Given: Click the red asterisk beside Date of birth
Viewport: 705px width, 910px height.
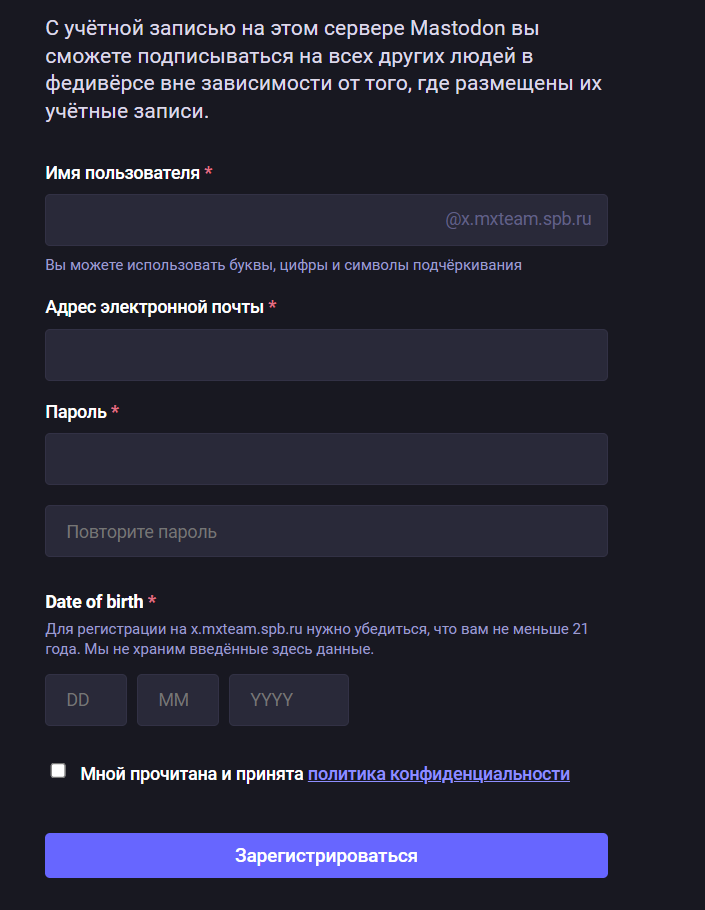Looking at the screenshot, I should pyautogui.click(x=152, y=601).
